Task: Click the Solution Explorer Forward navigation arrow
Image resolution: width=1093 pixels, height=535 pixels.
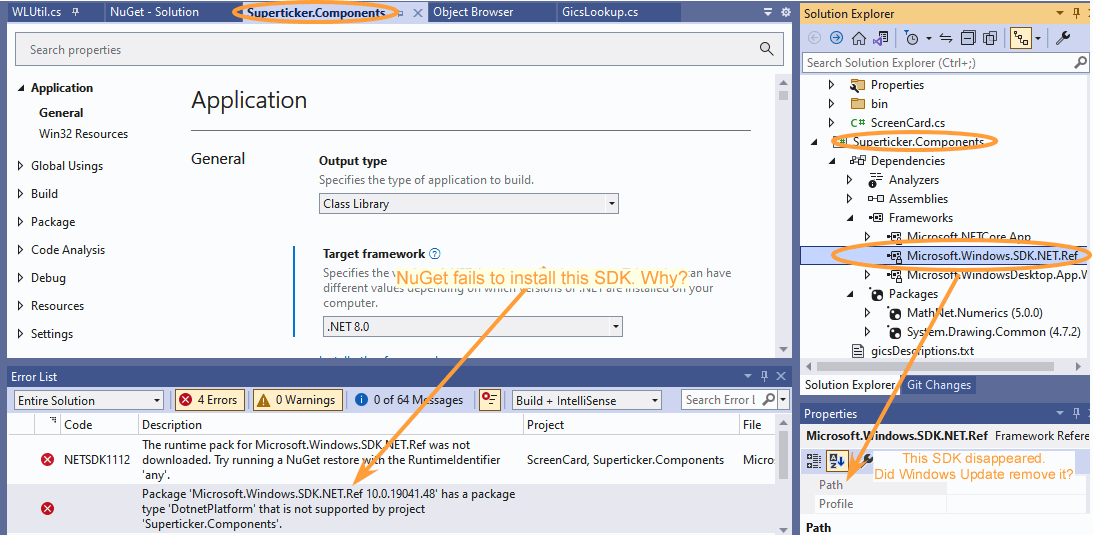Action: click(836, 38)
